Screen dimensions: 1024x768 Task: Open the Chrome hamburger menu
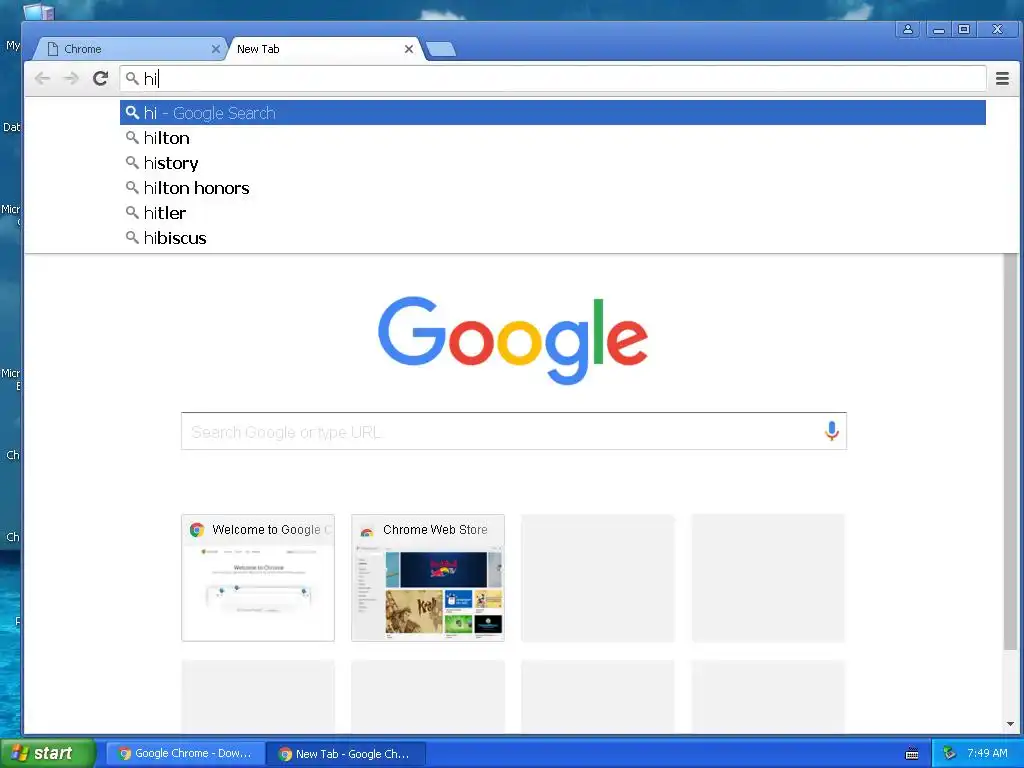(x=1002, y=78)
